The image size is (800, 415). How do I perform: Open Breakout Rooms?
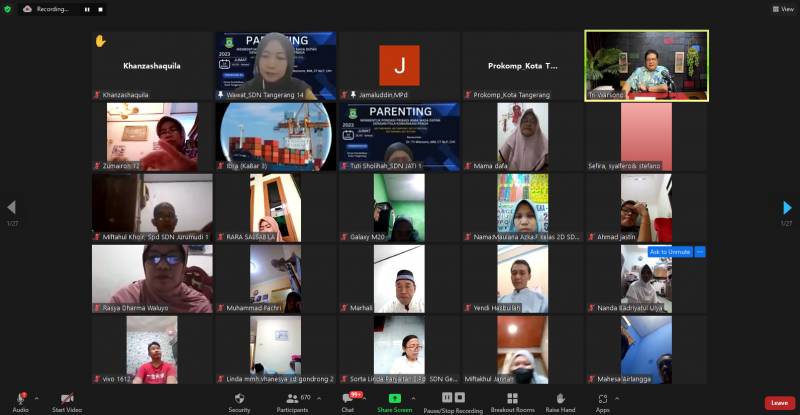[x=512, y=399]
